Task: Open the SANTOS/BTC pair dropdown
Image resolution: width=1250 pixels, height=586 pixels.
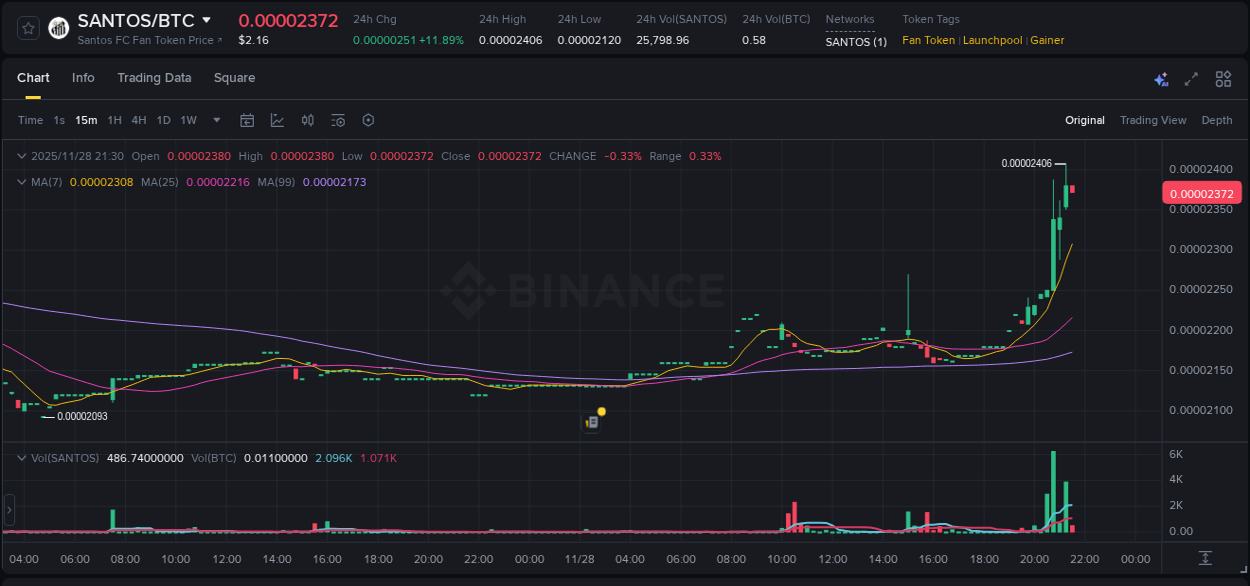Action: (206, 19)
